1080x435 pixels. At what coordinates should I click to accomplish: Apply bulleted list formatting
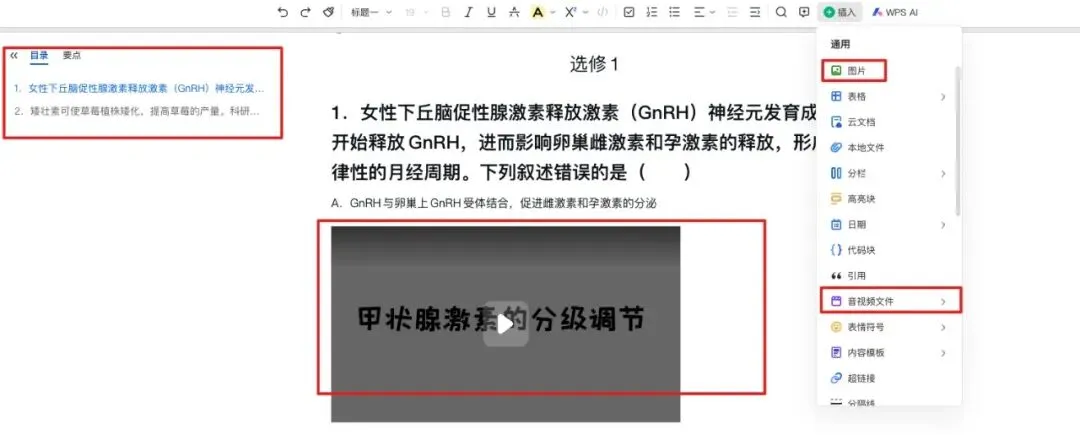675,12
